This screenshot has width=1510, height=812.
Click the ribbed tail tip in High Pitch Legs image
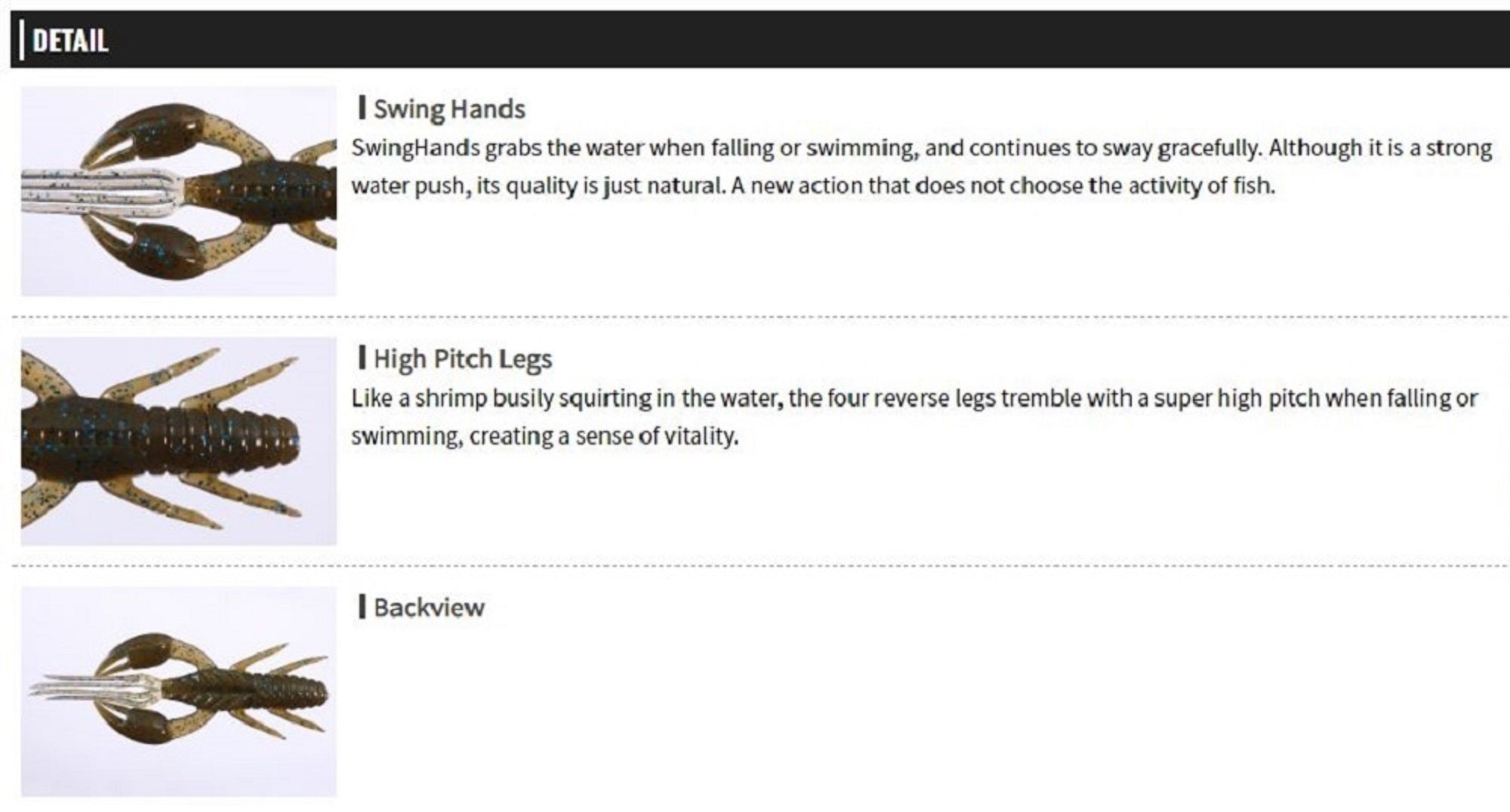point(283,440)
